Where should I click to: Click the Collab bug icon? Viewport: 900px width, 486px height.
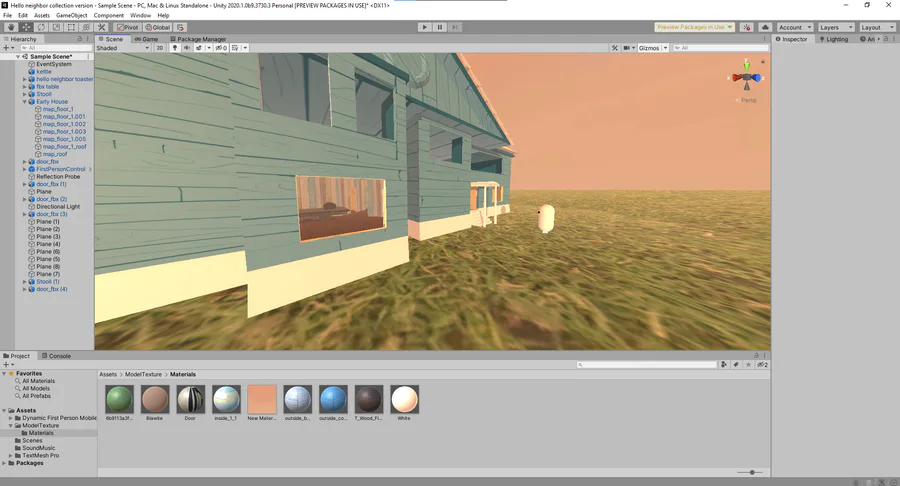click(746, 27)
